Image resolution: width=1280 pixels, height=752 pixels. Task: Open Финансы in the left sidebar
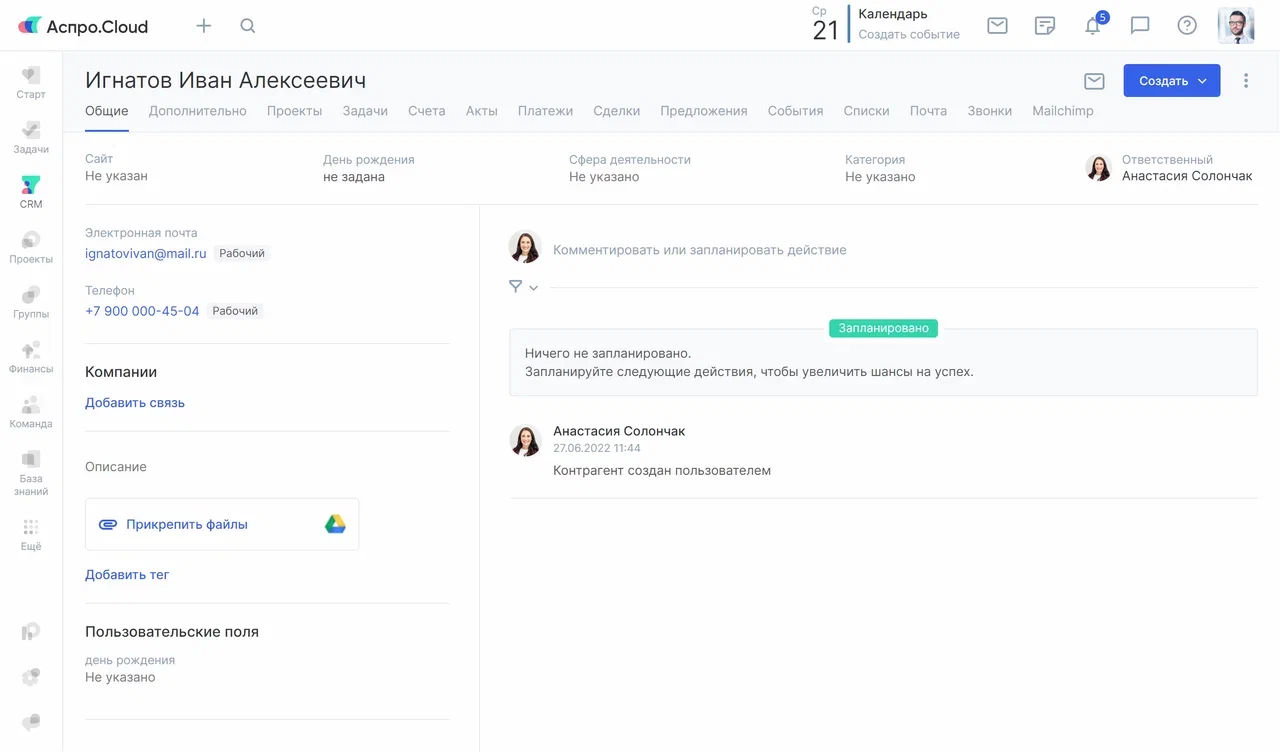click(x=31, y=357)
